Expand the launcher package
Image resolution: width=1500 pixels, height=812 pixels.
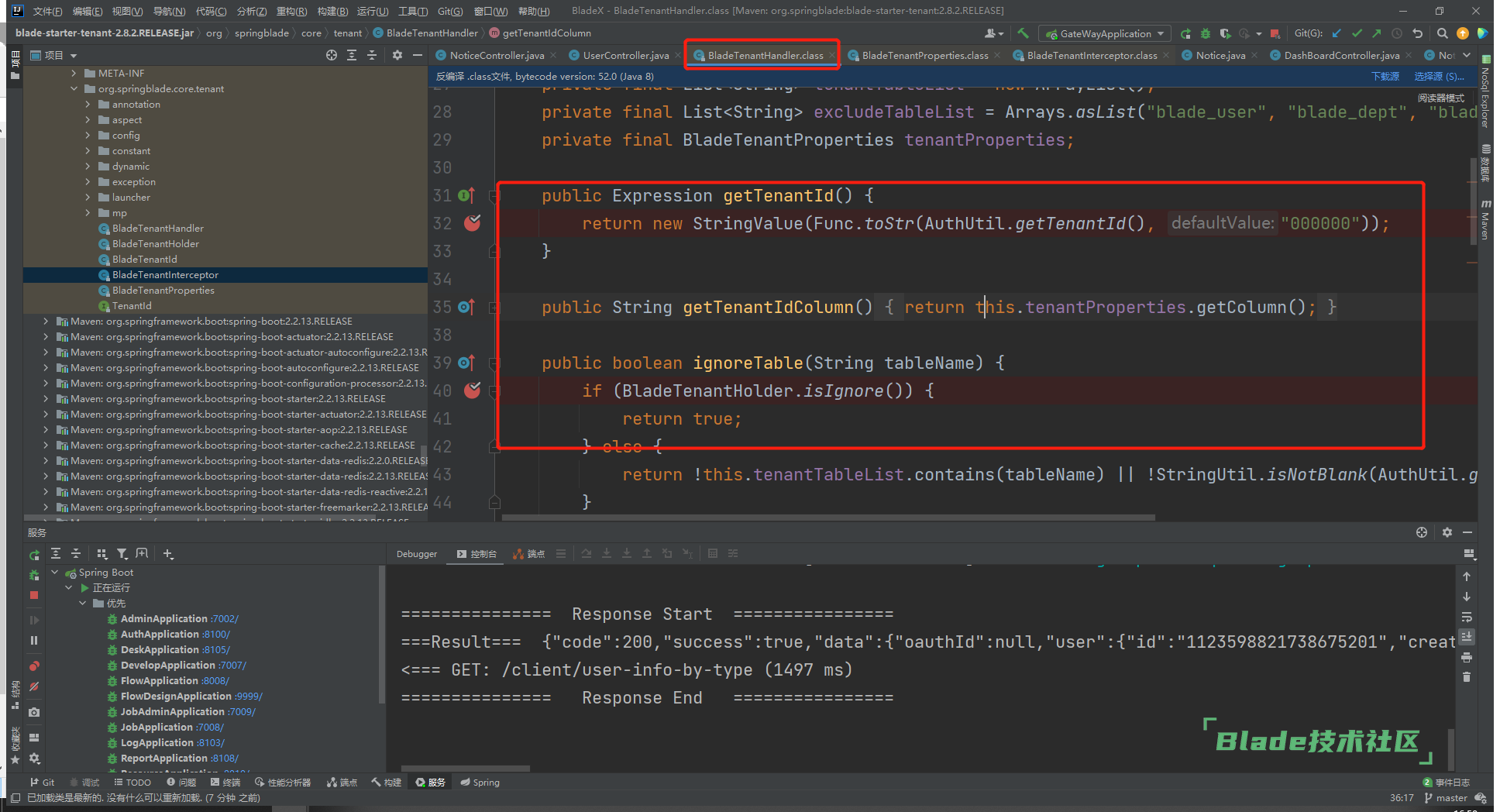88,197
